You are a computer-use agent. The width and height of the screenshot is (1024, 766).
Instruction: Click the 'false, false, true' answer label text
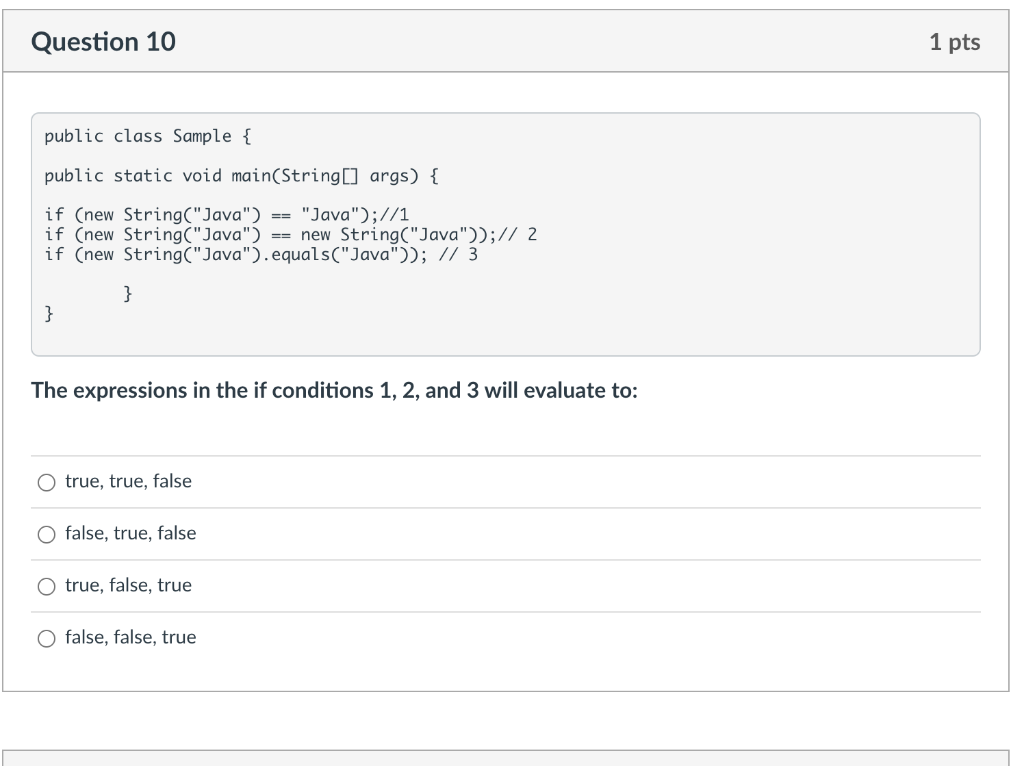(x=130, y=638)
